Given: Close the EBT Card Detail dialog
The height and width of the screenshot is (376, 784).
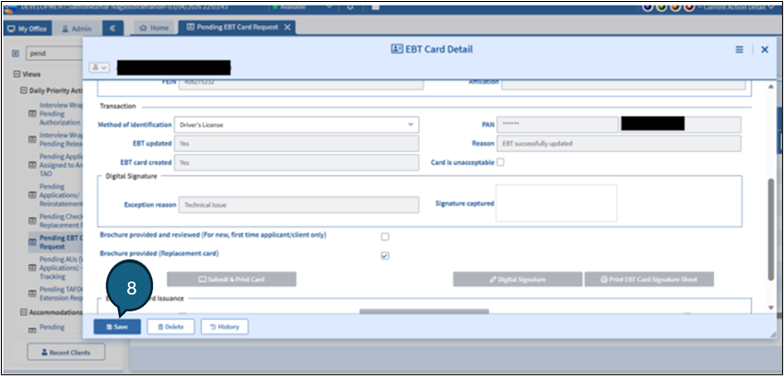Looking at the screenshot, I should [x=764, y=50].
